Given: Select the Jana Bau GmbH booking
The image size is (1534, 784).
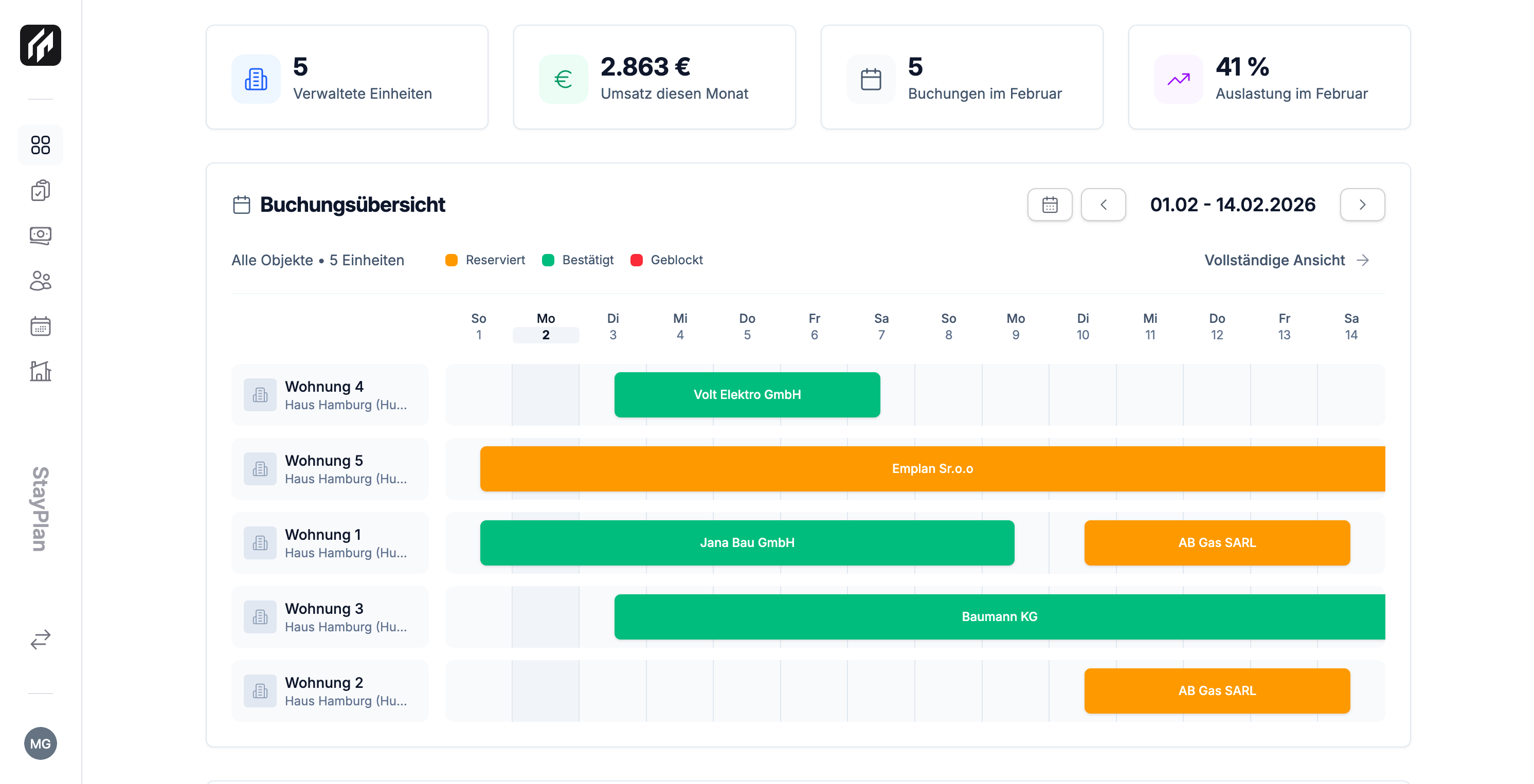Looking at the screenshot, I should [x=747, y=542].
